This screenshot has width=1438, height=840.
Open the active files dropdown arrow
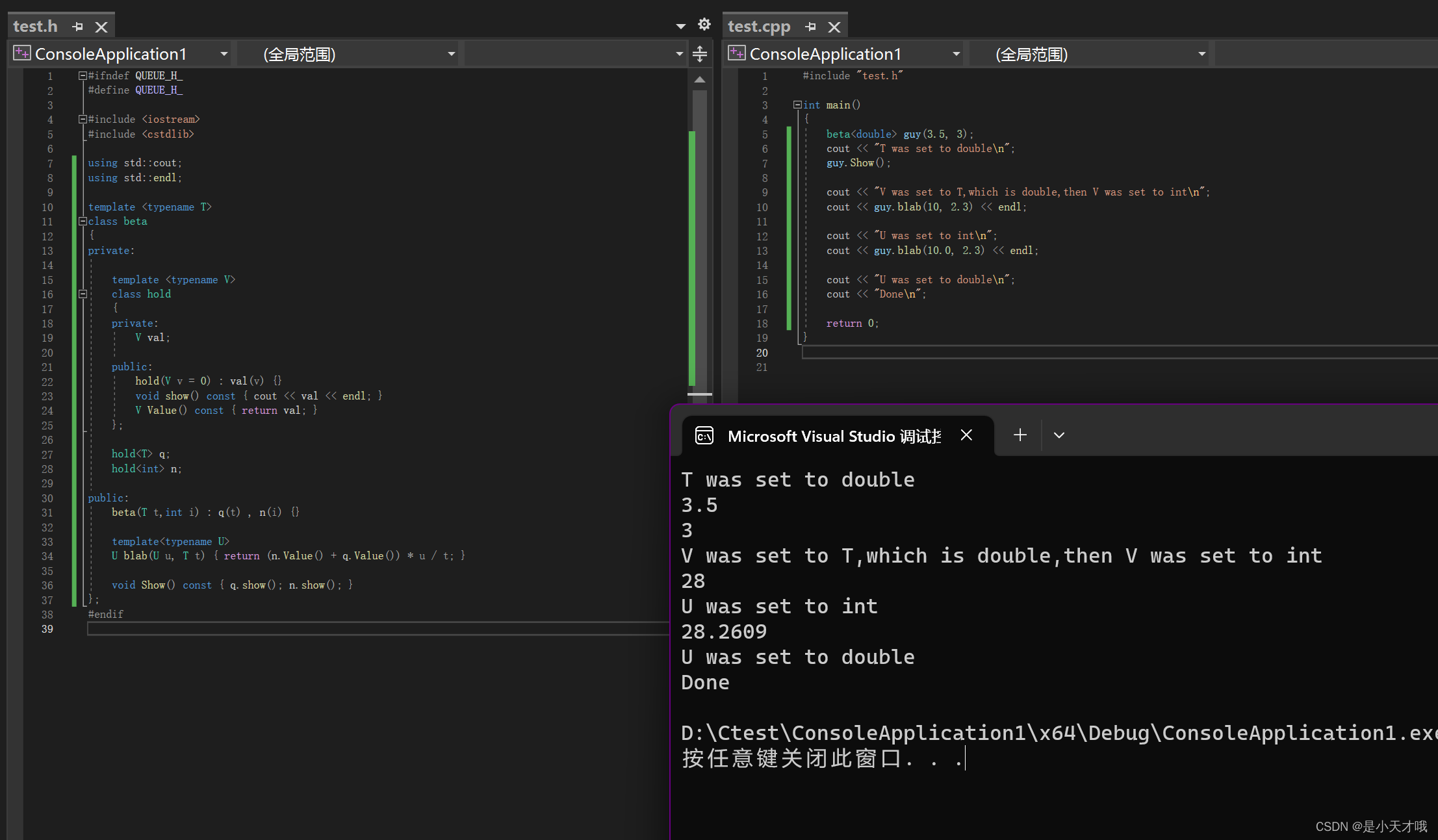click(680, 27)
